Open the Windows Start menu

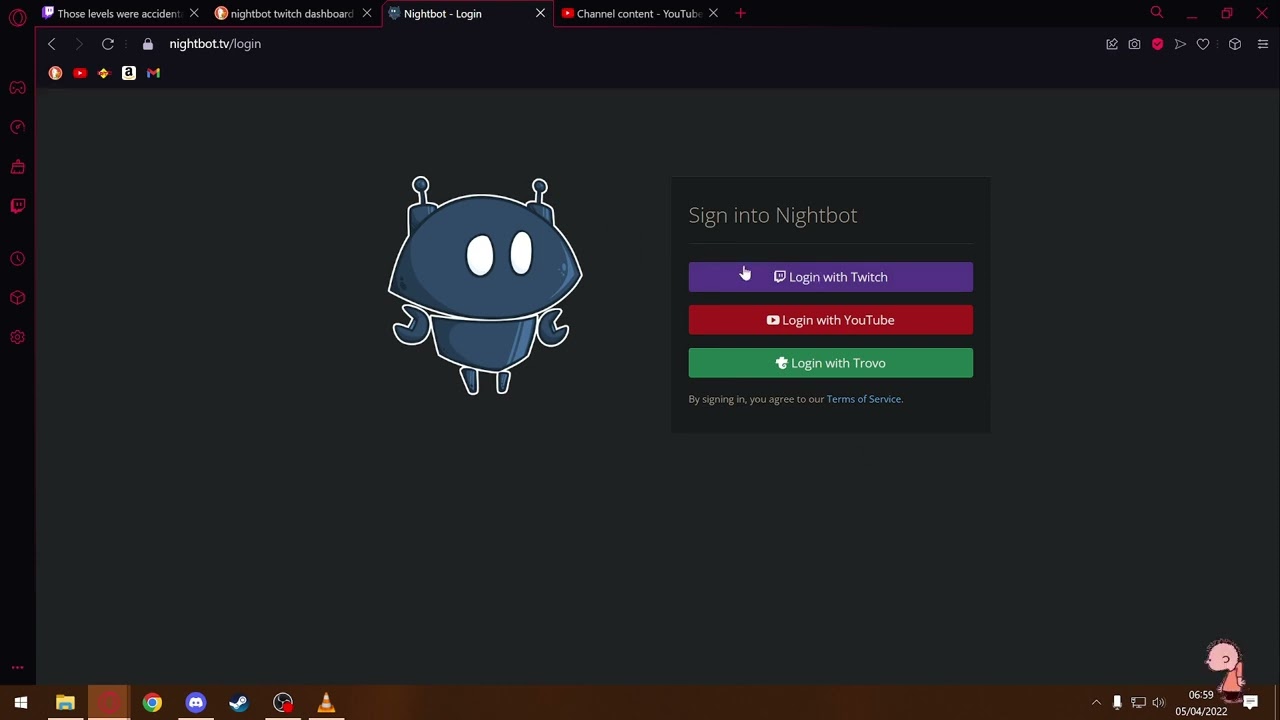[21, 703]
